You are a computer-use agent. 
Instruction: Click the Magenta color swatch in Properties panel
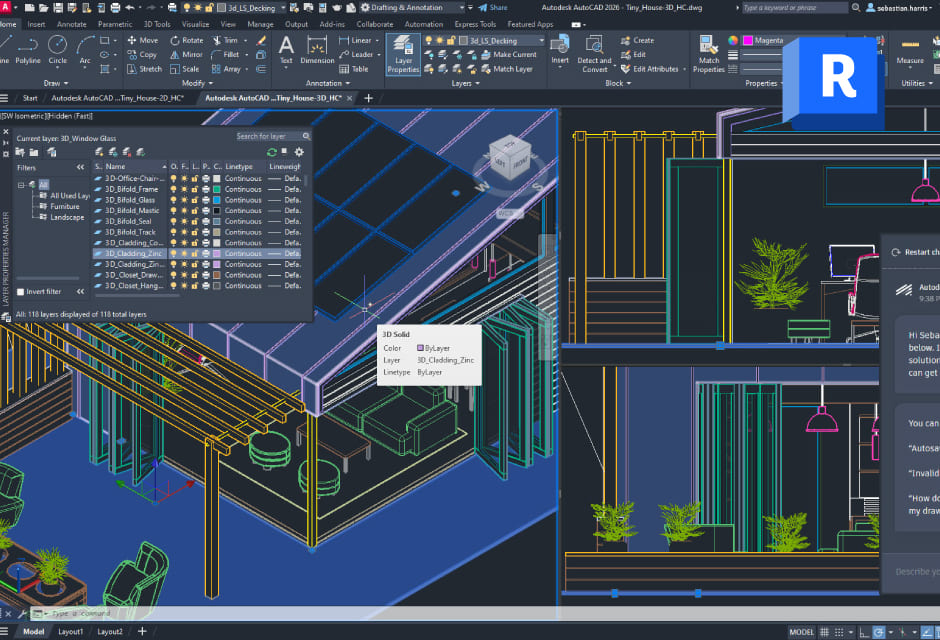tap(747, 41)
